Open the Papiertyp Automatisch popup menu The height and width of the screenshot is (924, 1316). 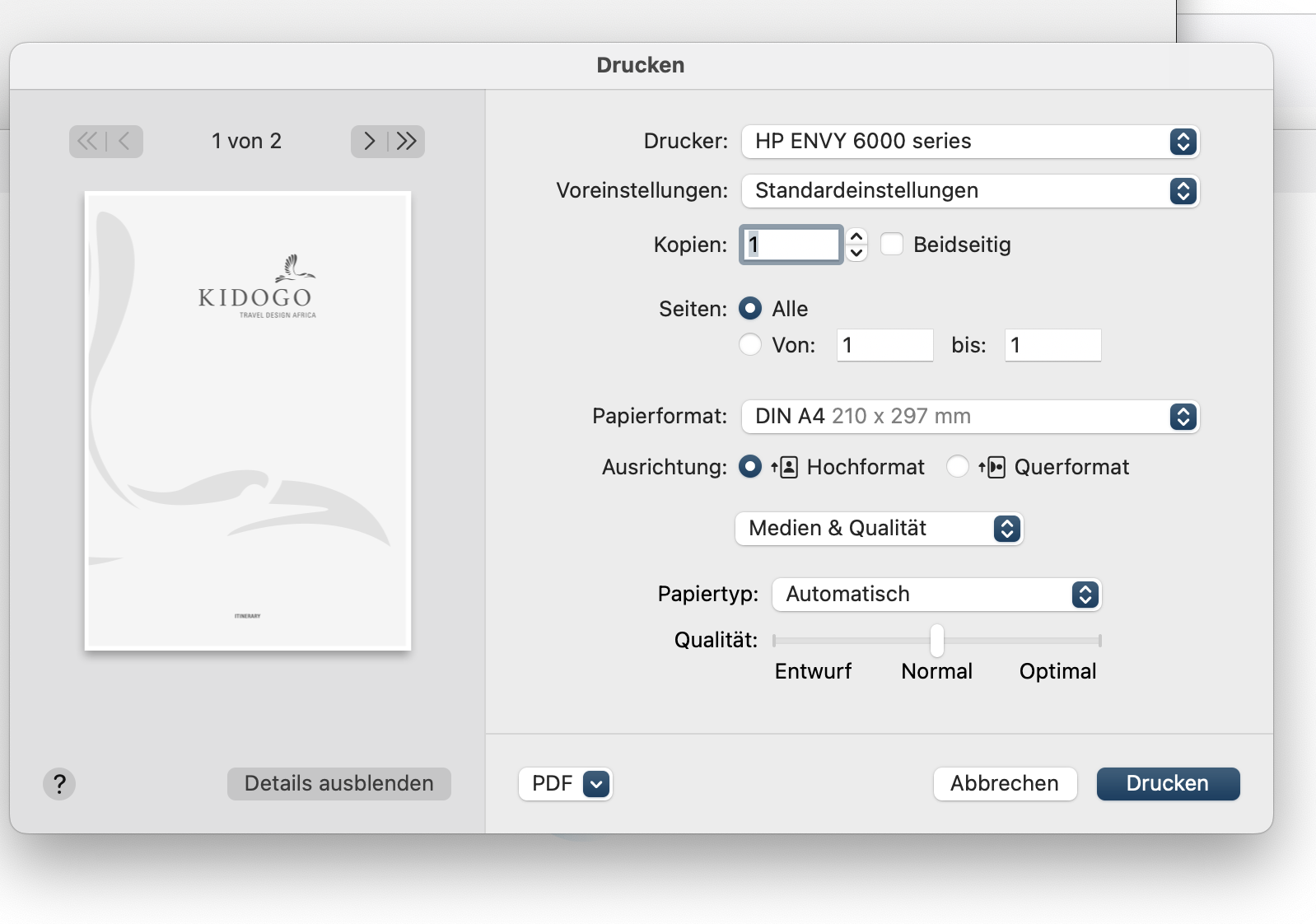click(x=936, y=595)
